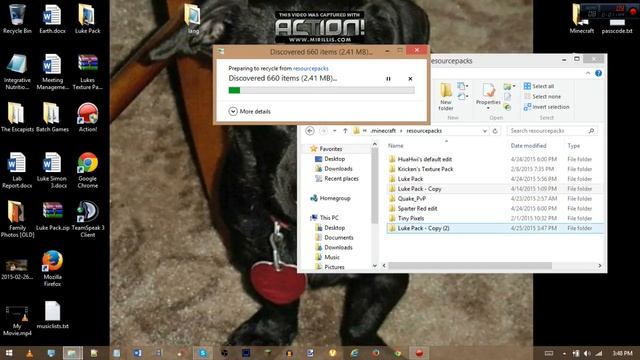The width and height of the screenshot is (640, 360).
Task: Select the Google Chrome desktop shortcut
Action: coord(87,170)
